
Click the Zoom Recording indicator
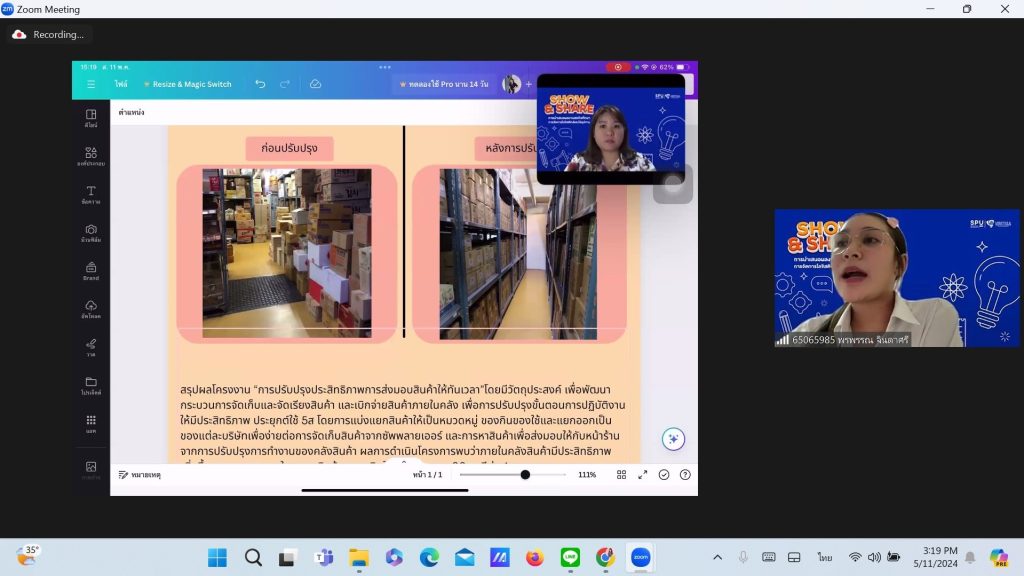pos(49,35)
